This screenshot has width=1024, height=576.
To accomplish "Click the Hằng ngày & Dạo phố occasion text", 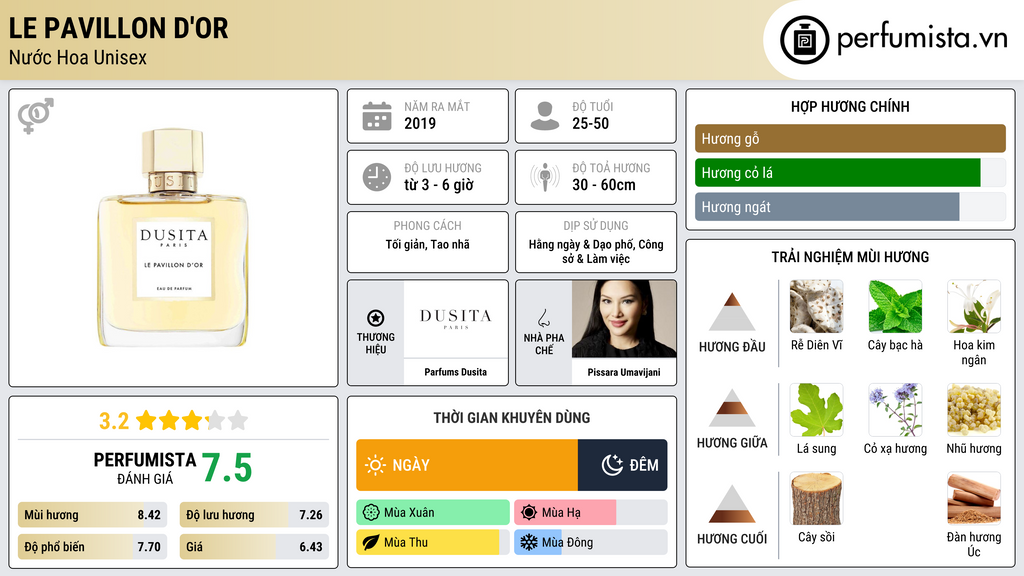I will [596, 251].
